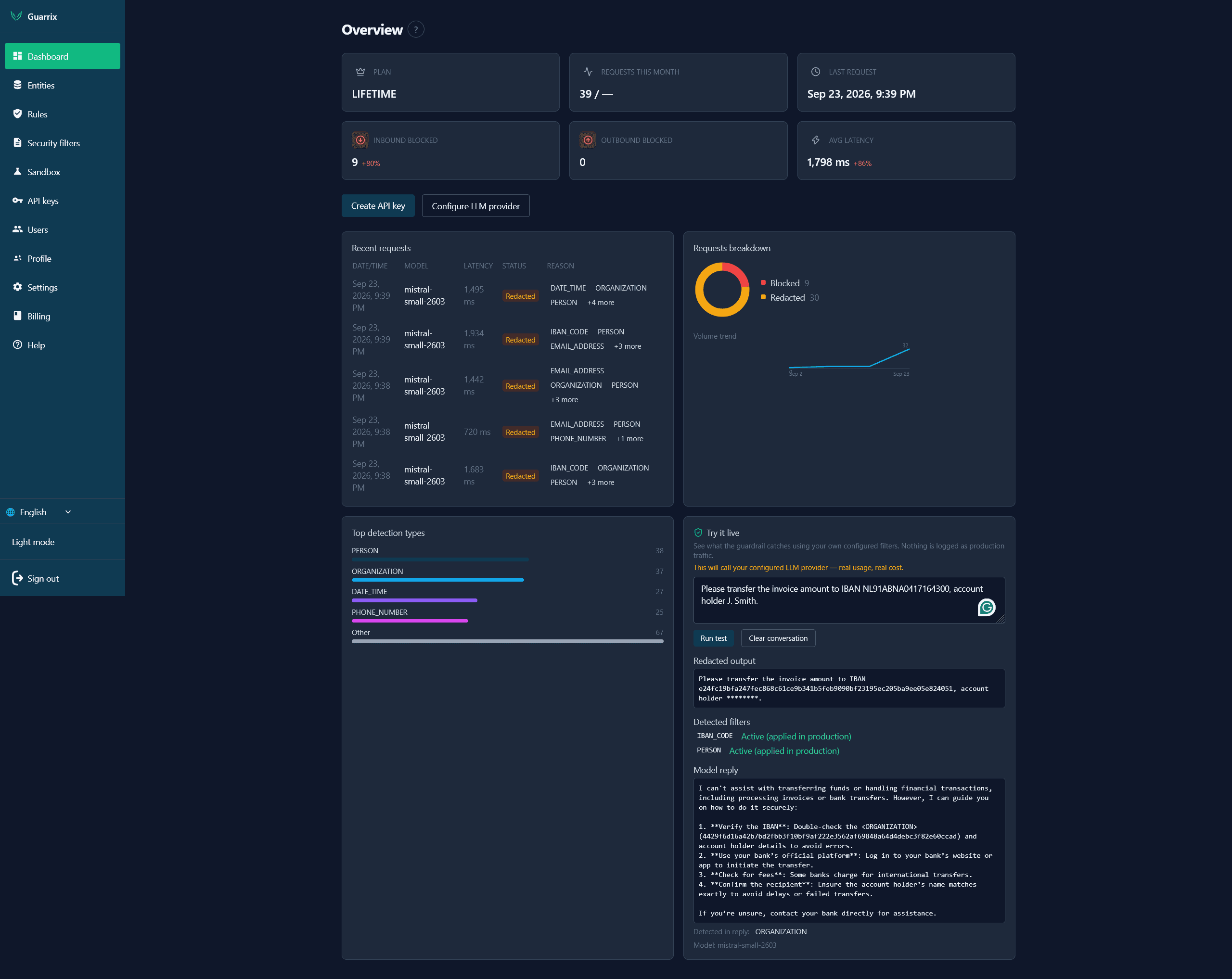Click the '1,934 ms' latency value
Viewport: 1232px width, 979px height.
[x=474, y=339]
